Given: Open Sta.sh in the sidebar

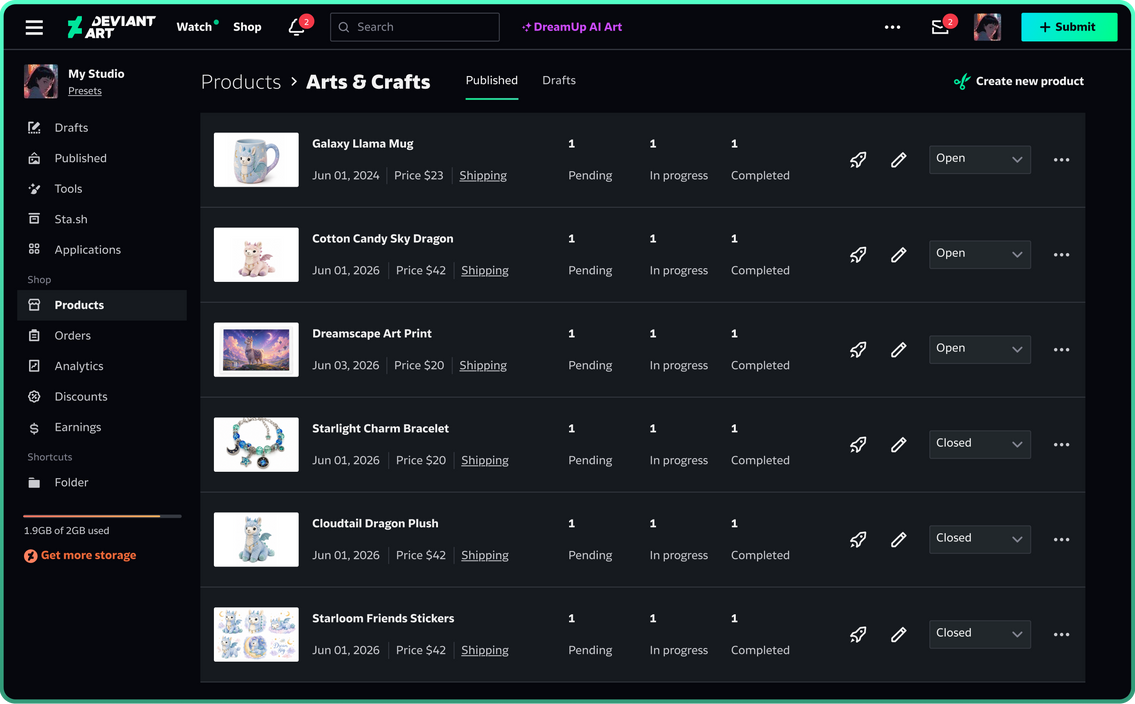Looking at the screenshot, I should tap(101, 219).
